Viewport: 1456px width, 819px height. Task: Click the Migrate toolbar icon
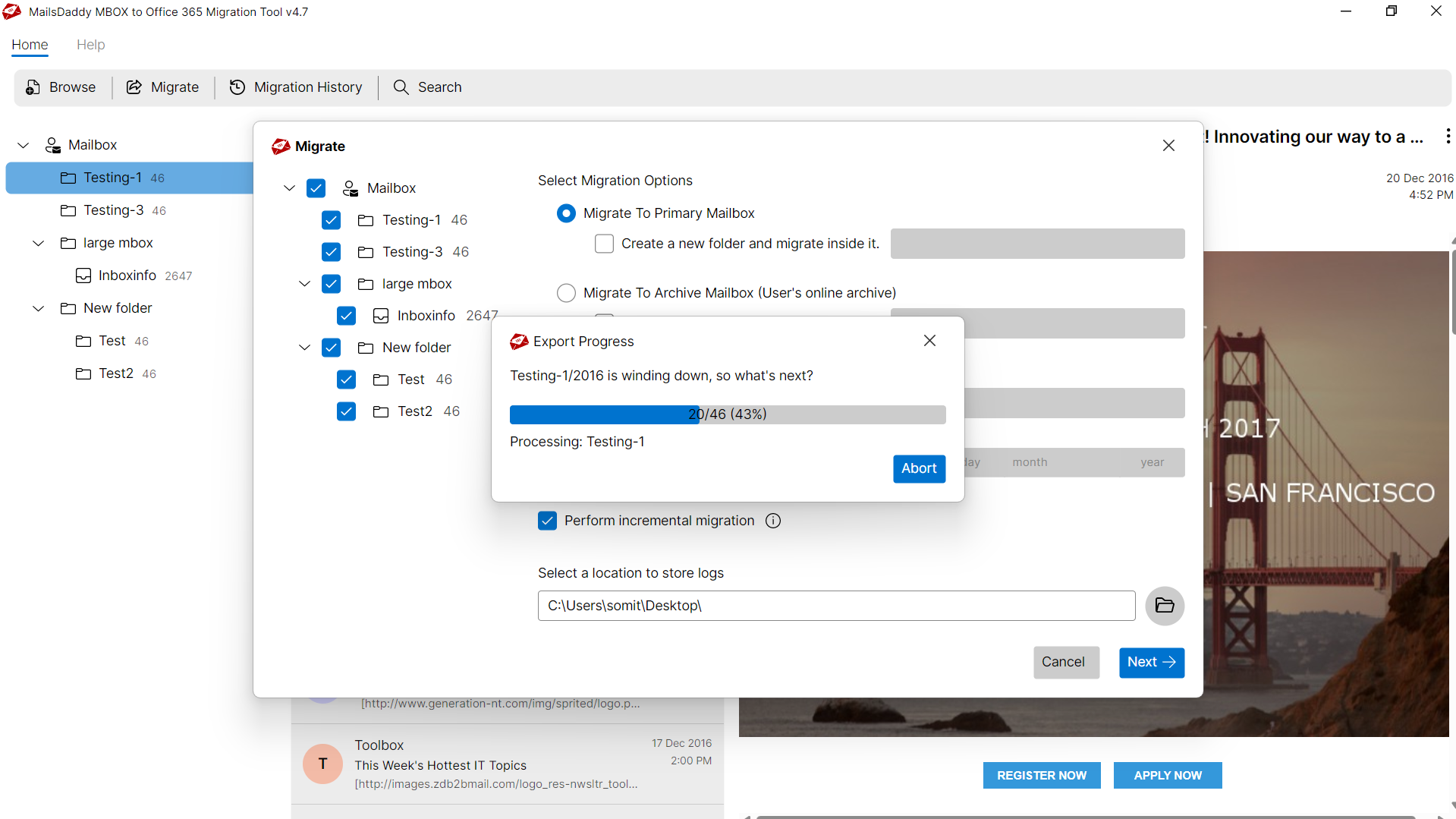point(134,87)
